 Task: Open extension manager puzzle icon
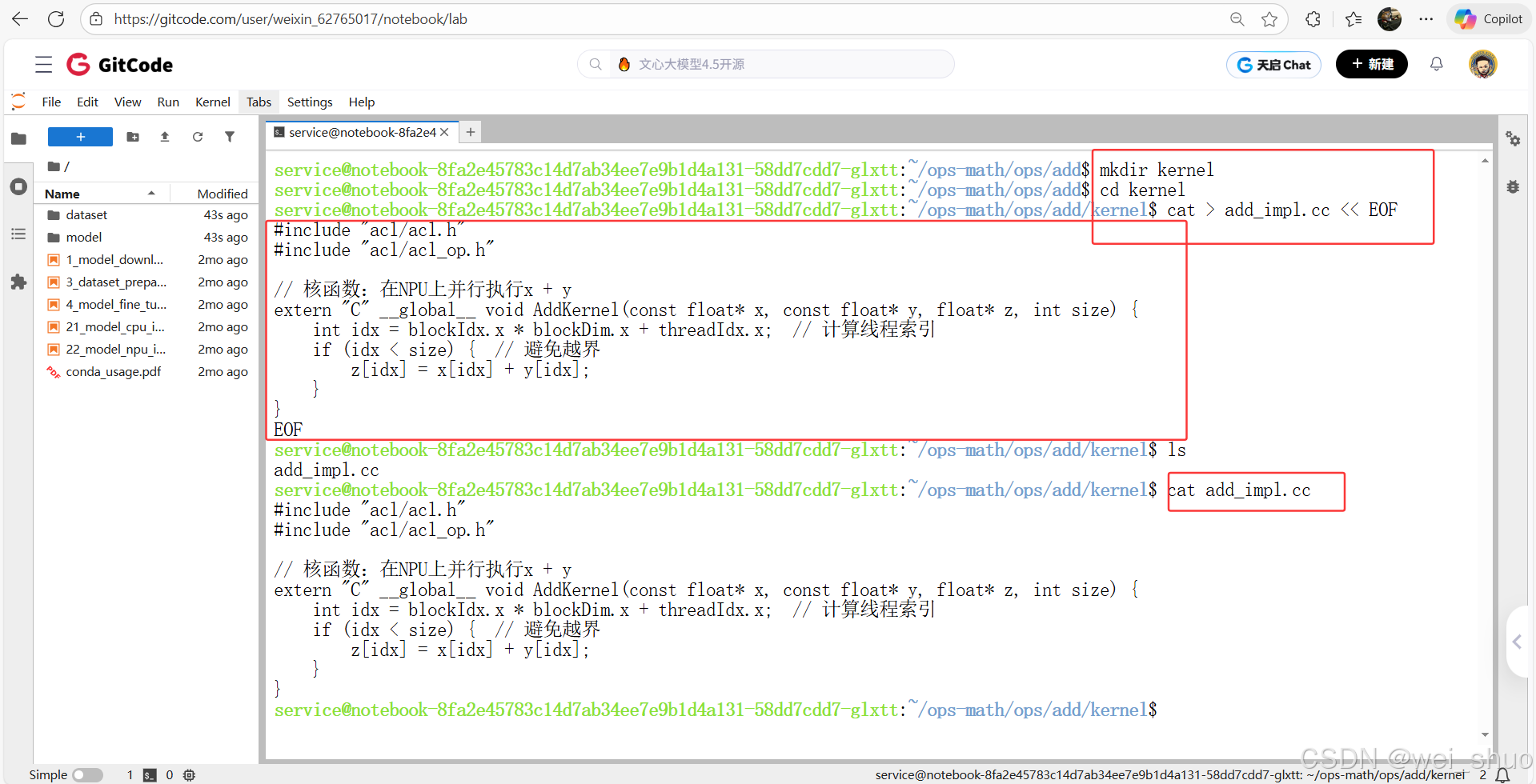[18, 282]
